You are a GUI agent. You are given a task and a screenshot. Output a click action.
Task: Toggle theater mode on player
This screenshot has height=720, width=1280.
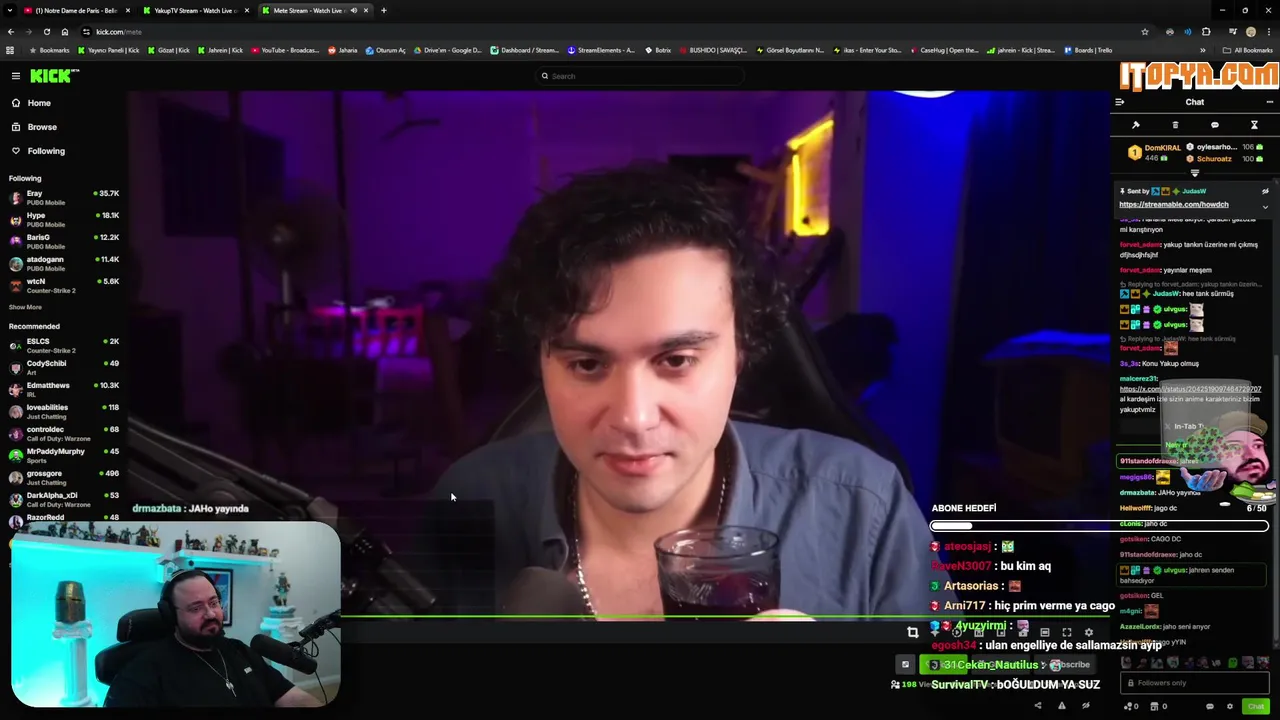click(x=1044, y=633)
